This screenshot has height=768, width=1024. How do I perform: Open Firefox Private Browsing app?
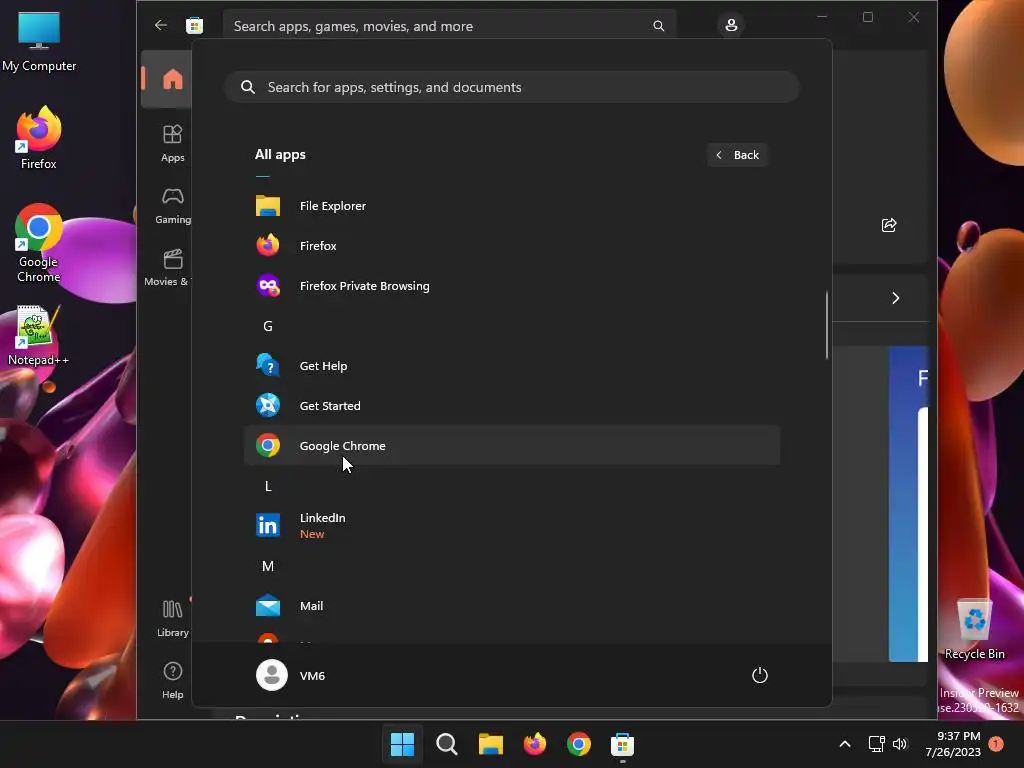coord(512,285)
